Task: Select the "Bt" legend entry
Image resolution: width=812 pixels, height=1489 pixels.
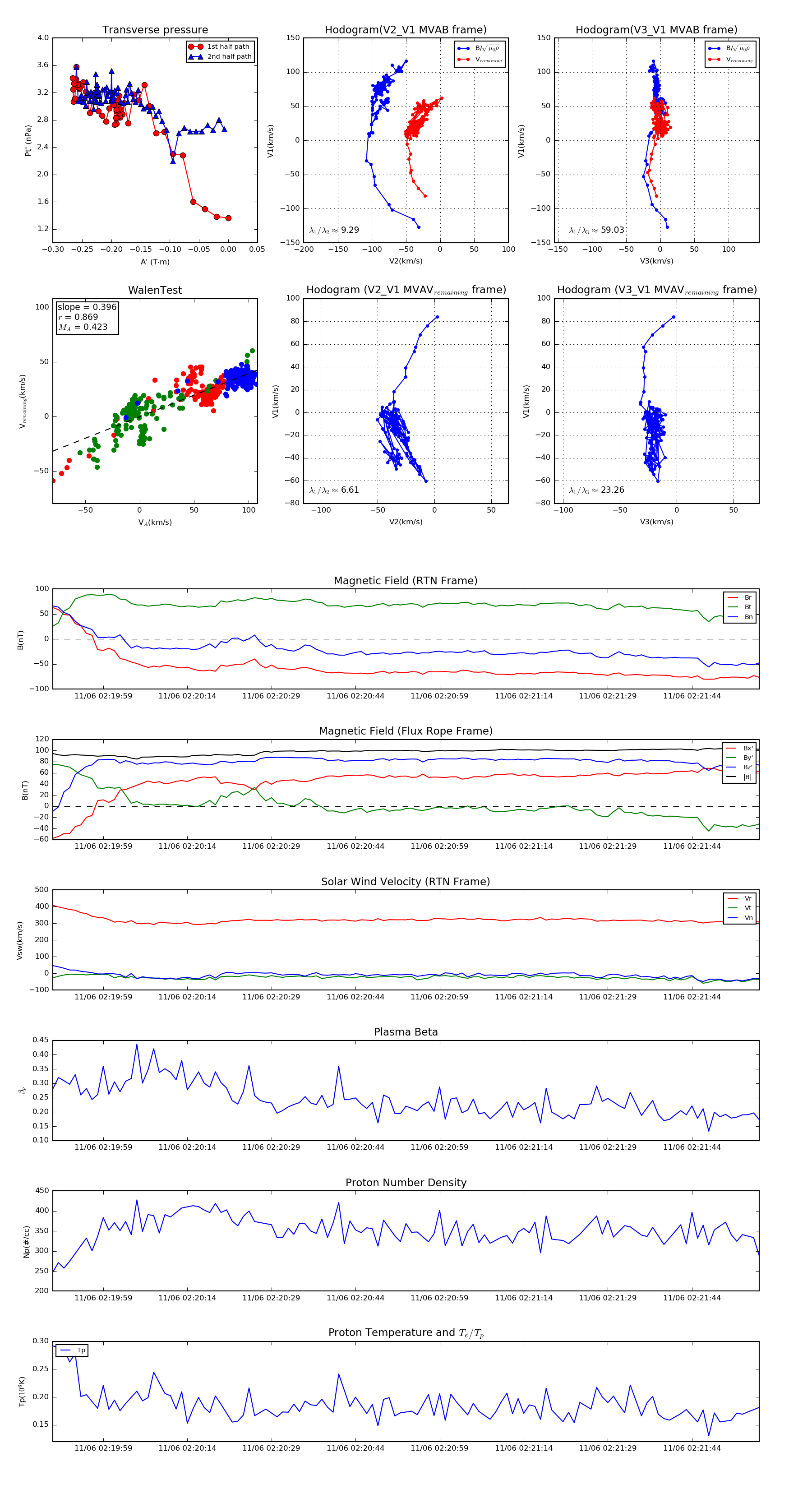Action: pos(740,607)
